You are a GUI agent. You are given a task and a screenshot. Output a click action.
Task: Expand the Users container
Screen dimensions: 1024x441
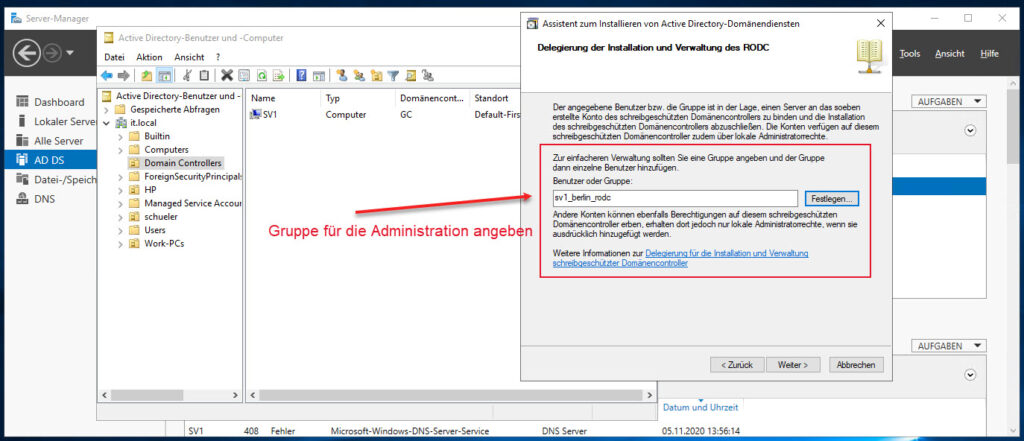(x=120, y=230)
